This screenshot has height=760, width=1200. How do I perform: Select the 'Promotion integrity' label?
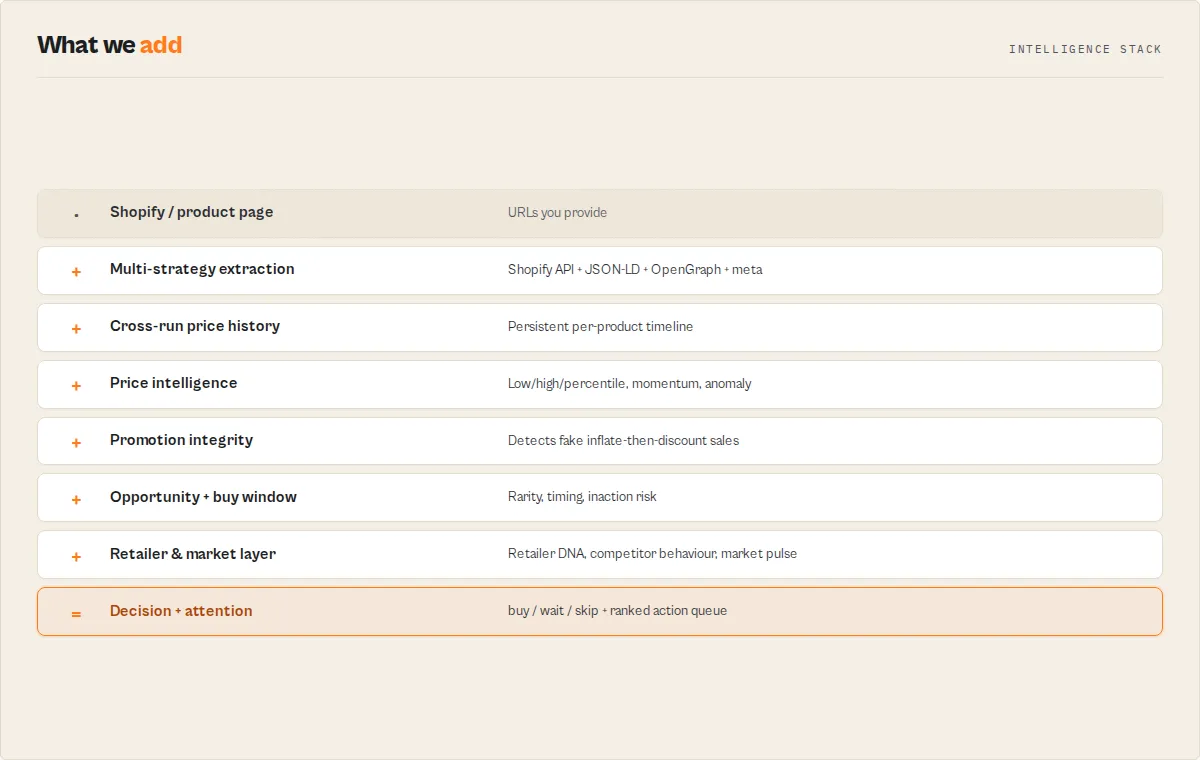coord(181,440)
